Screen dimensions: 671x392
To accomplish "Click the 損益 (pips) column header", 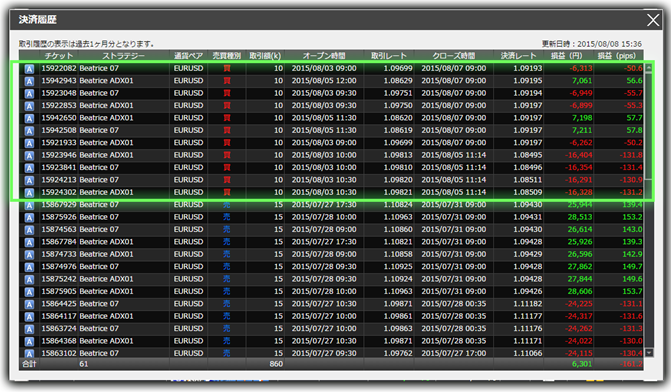I will click(617, 56).
